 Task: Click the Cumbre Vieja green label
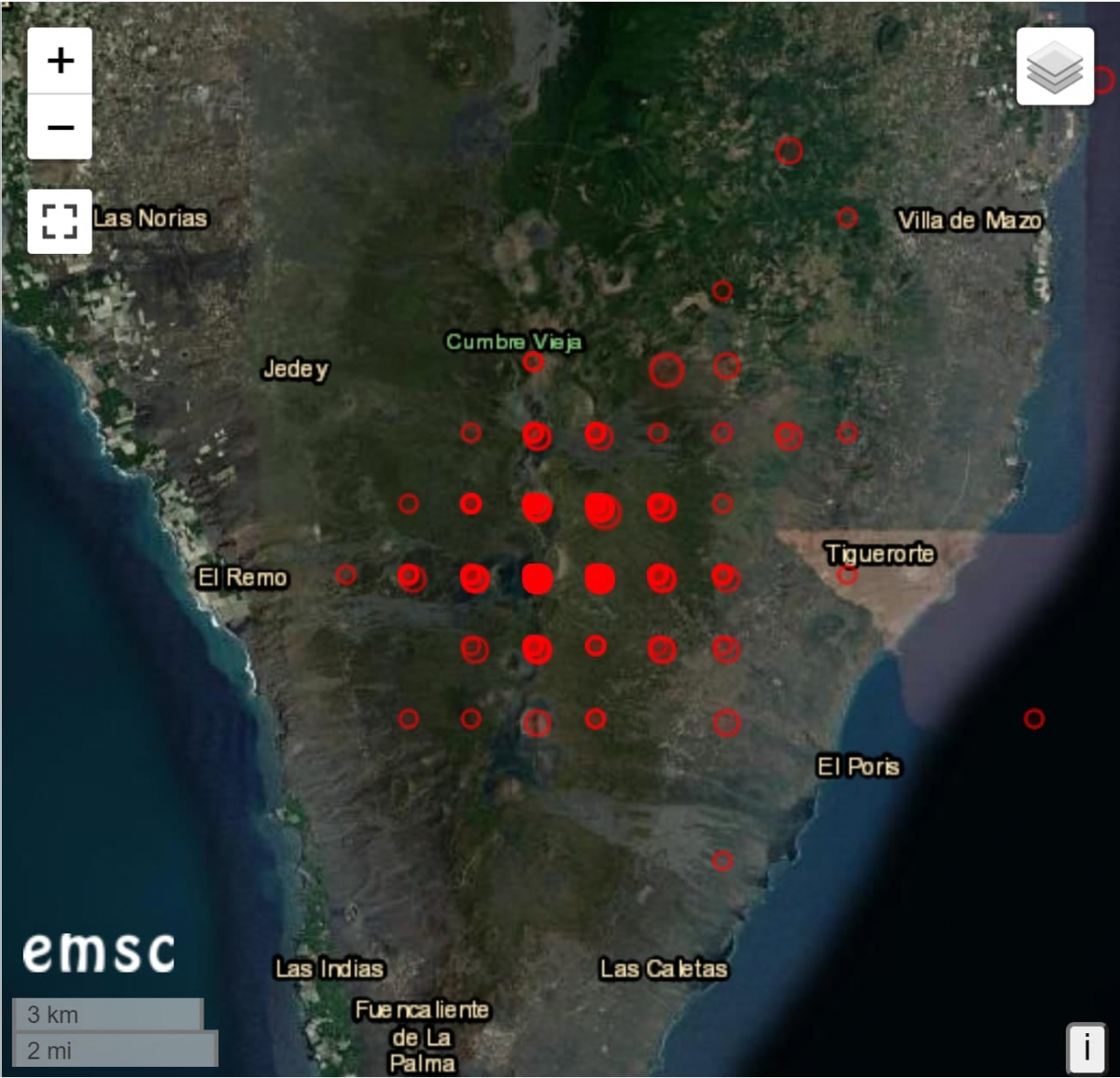click(x=513, y=342)
